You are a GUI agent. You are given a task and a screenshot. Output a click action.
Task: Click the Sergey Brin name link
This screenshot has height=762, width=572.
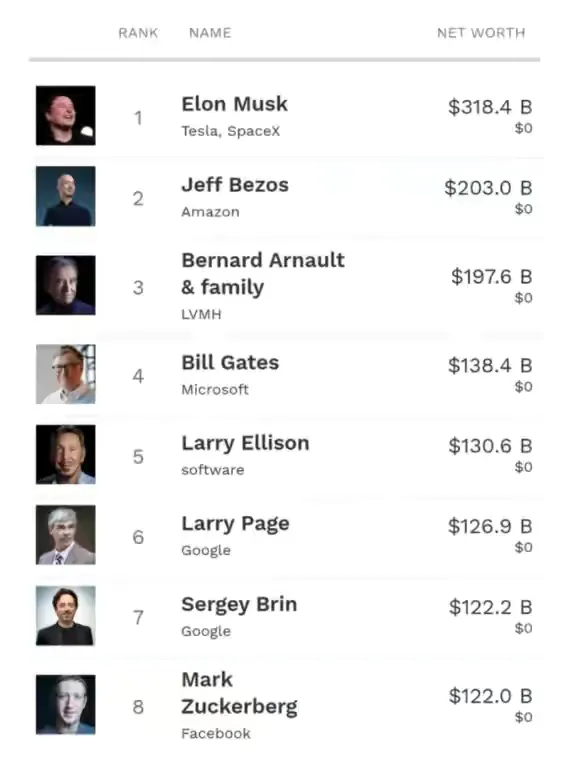(239, 605)
